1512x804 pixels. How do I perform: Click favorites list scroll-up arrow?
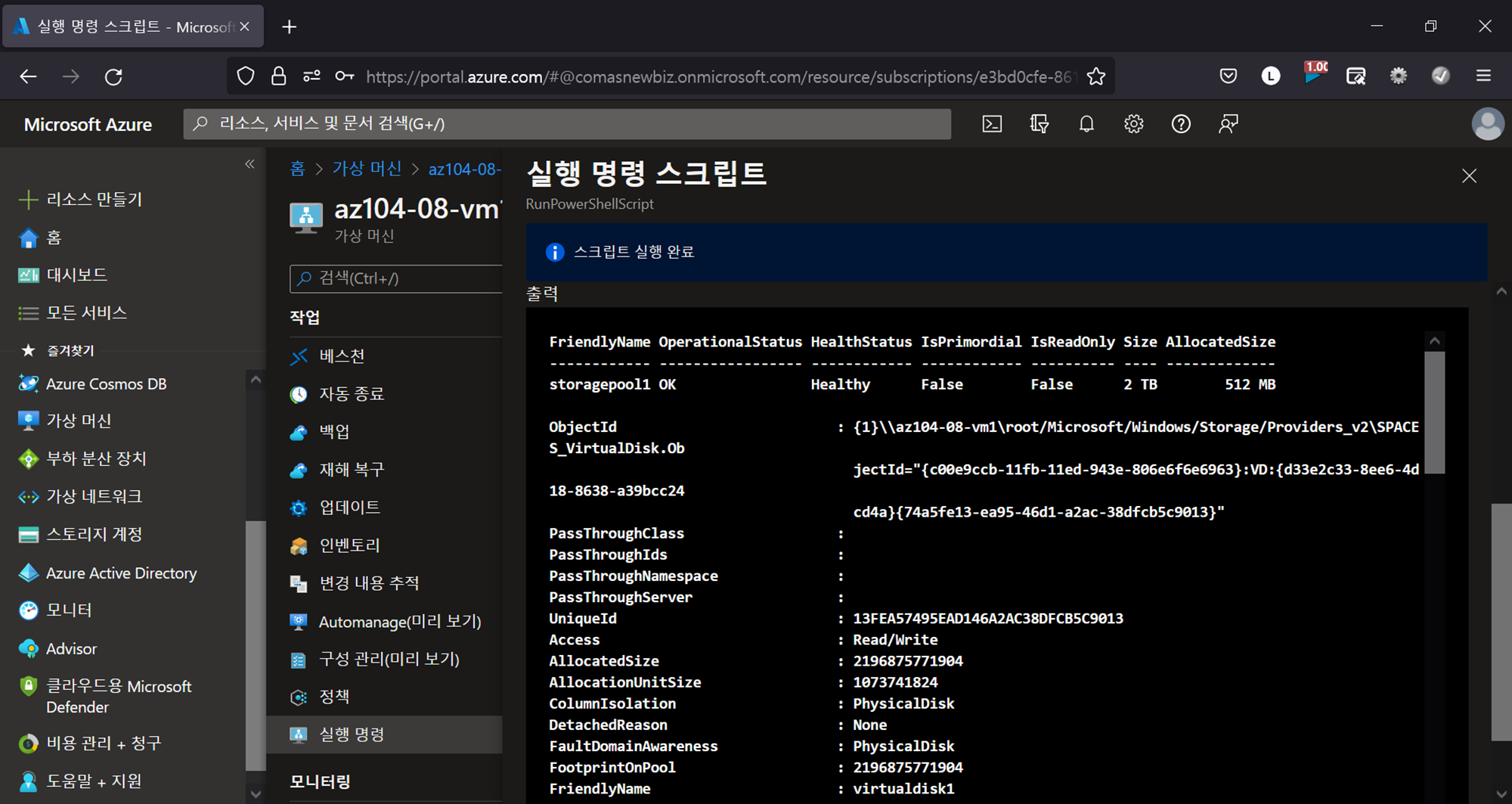(x=256, y=380)
